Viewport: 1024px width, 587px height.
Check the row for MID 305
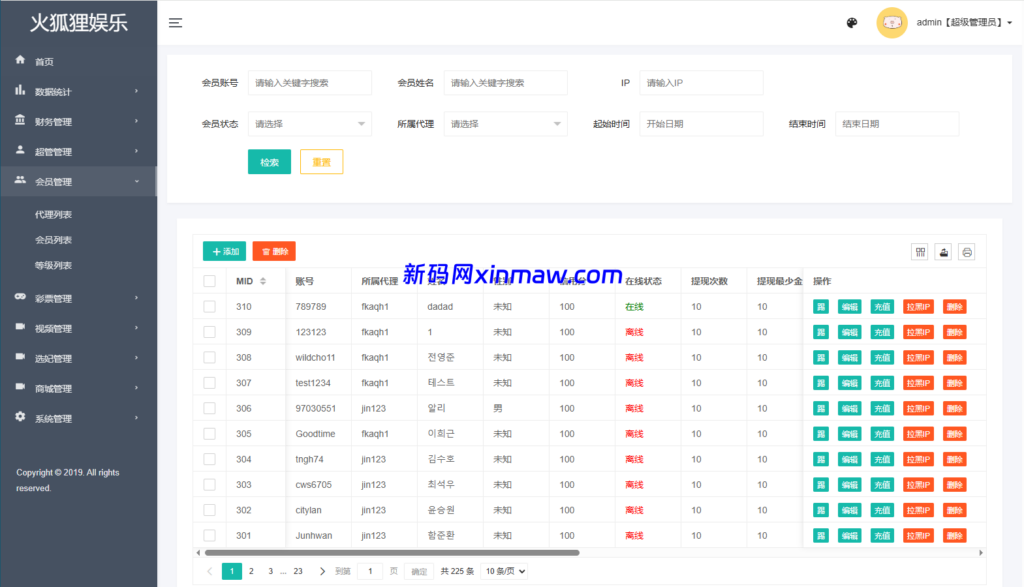point(210,434)
